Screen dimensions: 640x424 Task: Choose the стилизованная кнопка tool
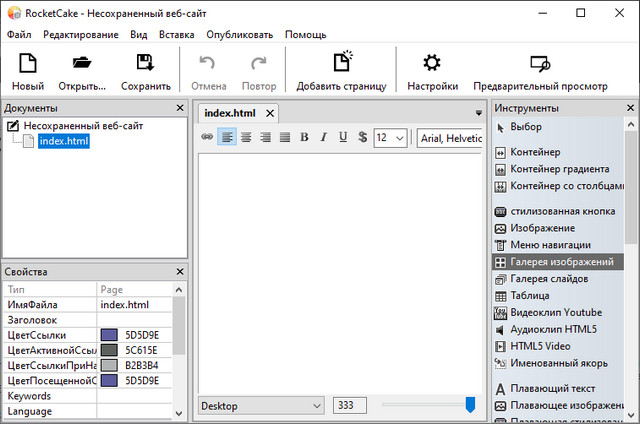pos(563,212)
